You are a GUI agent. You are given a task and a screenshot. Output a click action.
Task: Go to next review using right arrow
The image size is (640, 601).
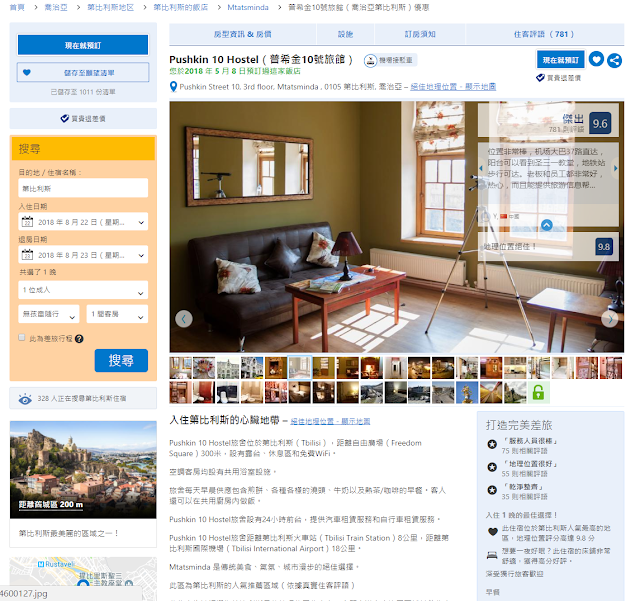click(616, 168)
